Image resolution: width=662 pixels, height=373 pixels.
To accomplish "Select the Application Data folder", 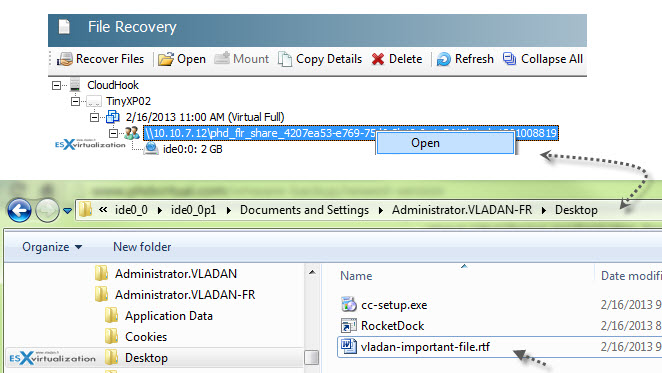I will (168, 316).
